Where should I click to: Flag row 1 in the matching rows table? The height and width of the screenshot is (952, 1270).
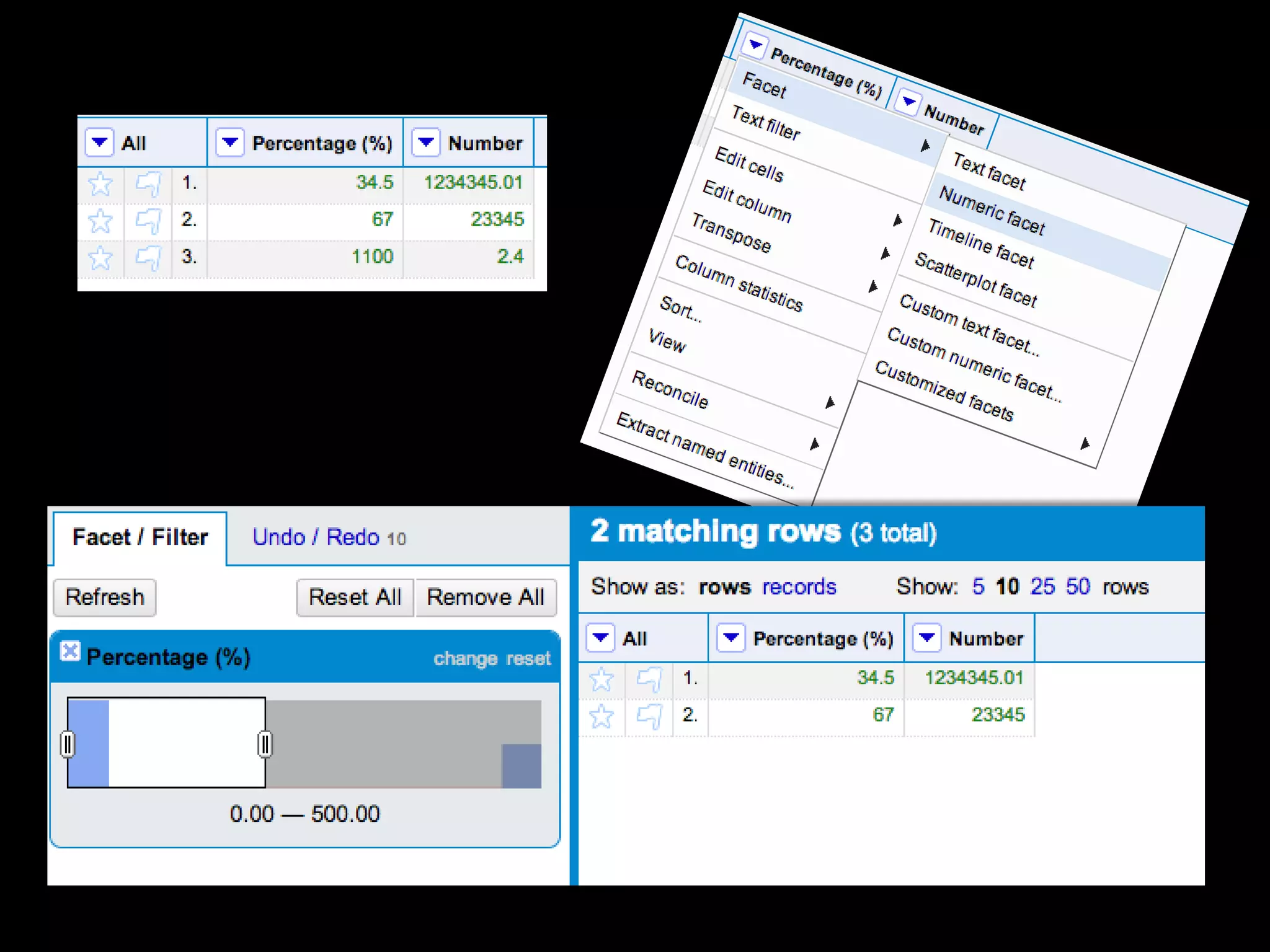pos(649,679)
